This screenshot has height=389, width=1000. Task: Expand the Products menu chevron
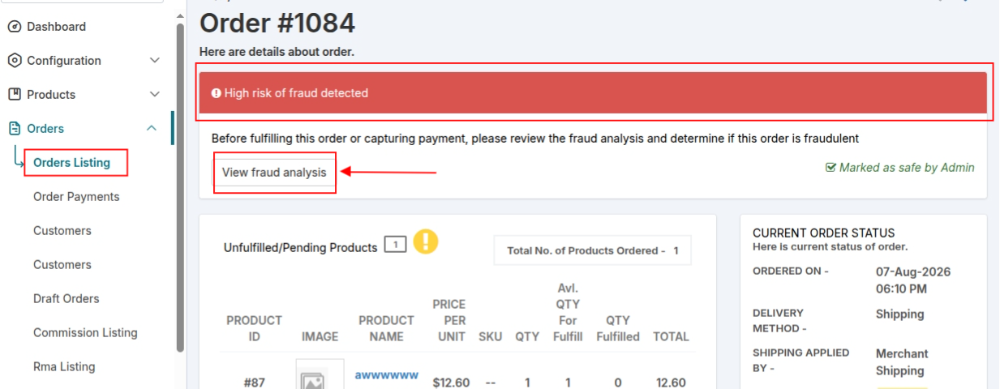coord(154,94)
